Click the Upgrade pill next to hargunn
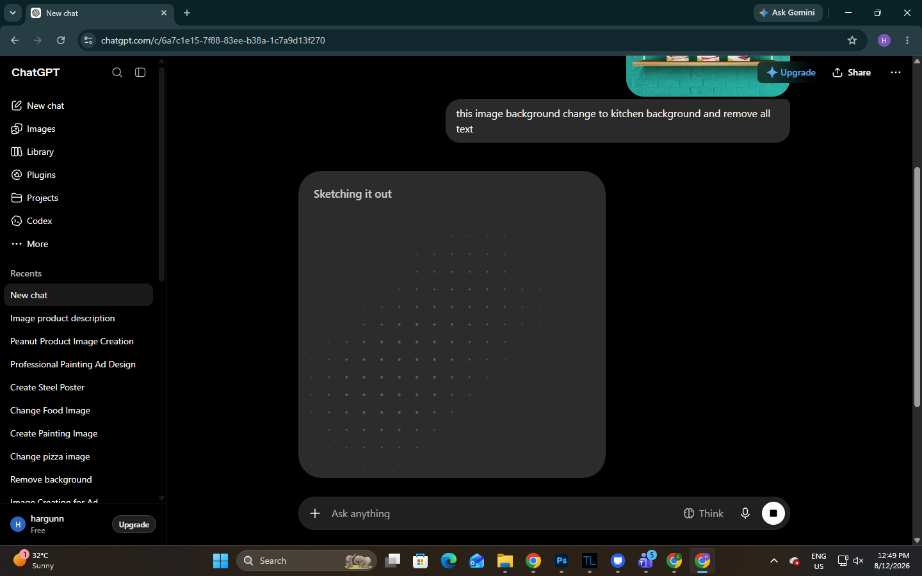 (133, 524)
